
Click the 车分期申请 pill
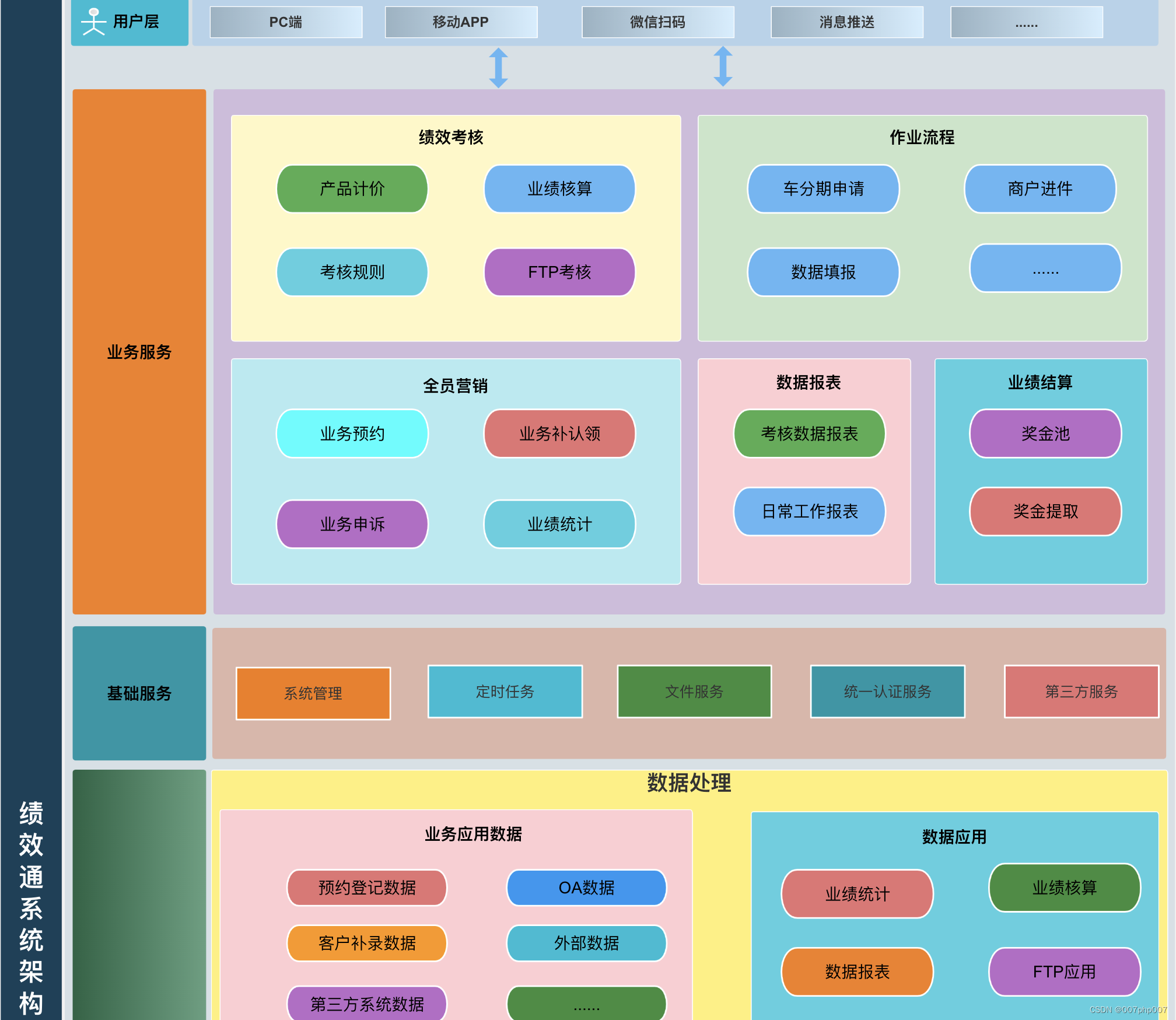click(x=824, y=189)
